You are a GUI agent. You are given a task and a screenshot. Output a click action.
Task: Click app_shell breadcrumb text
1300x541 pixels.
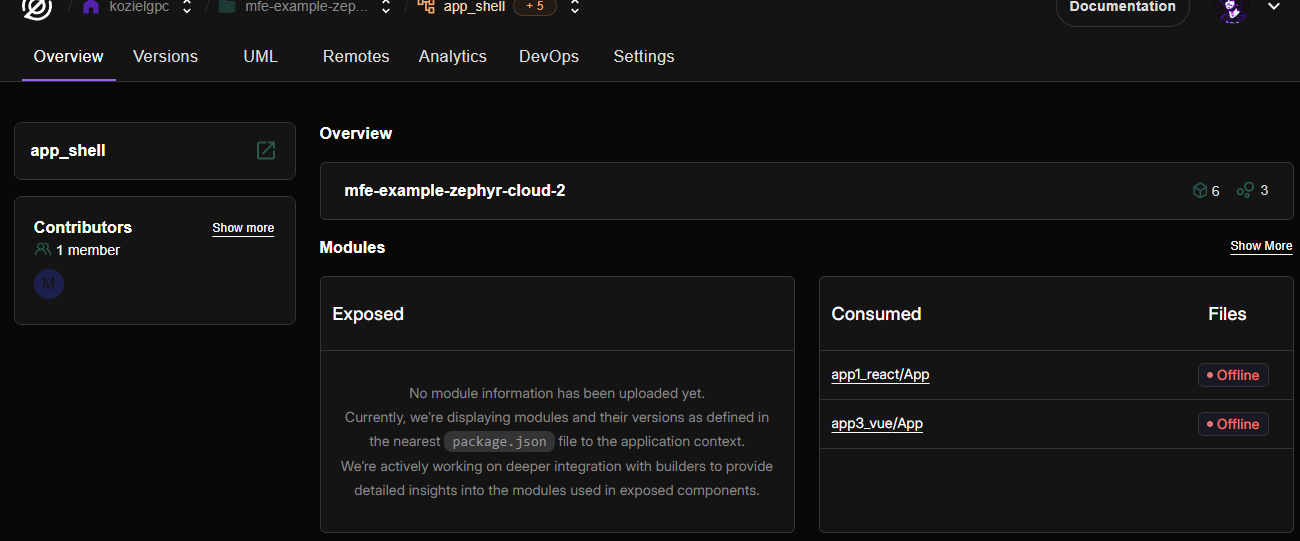pos(474,6)
